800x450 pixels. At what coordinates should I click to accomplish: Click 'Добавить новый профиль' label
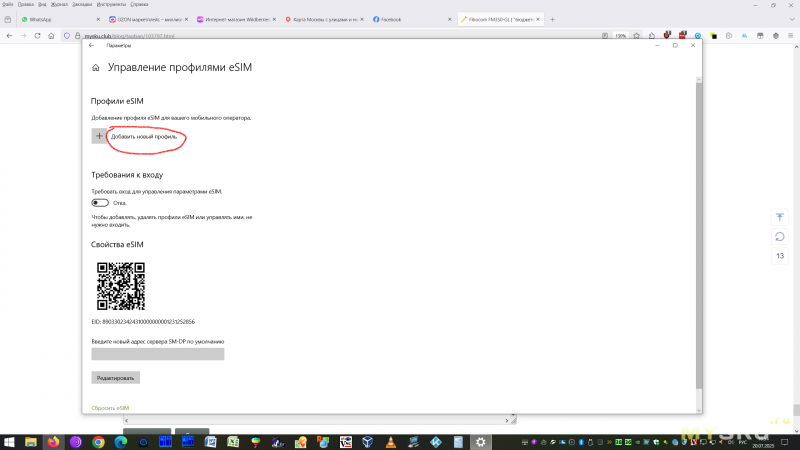click(x=144, y=137)
